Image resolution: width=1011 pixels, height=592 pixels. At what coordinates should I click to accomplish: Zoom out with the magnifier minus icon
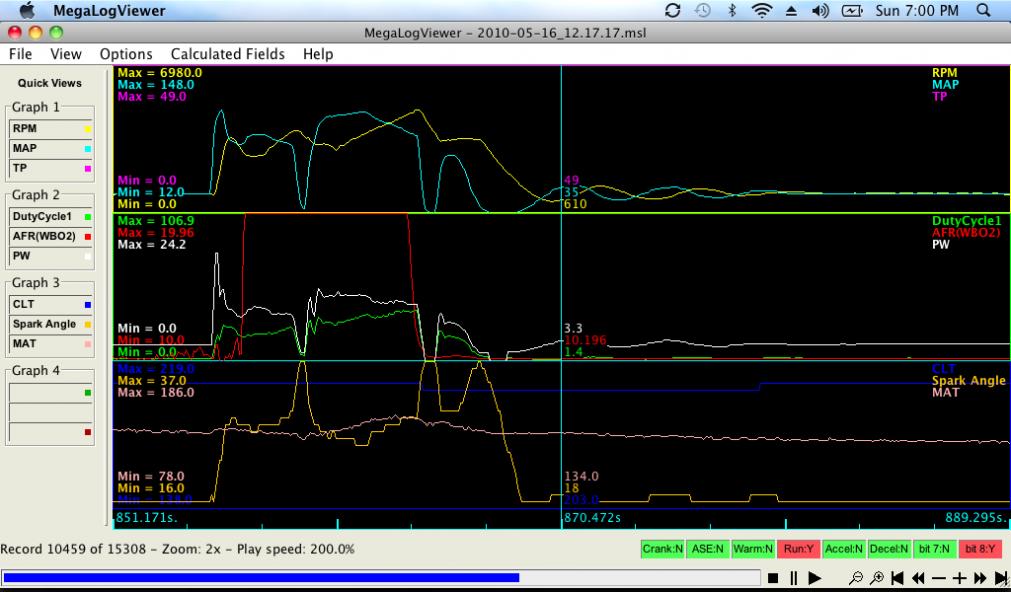(857, 578)
